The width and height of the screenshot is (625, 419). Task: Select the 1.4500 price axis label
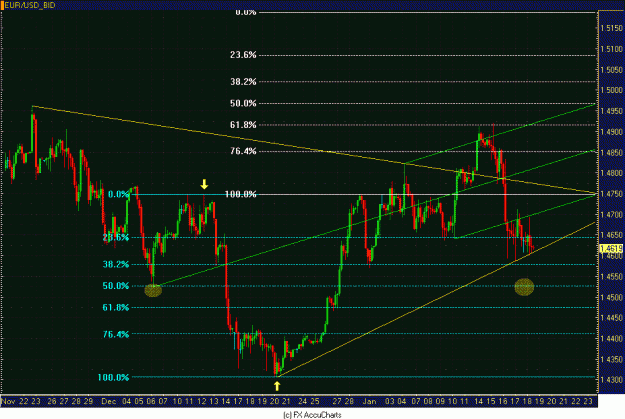click(611, 297)
